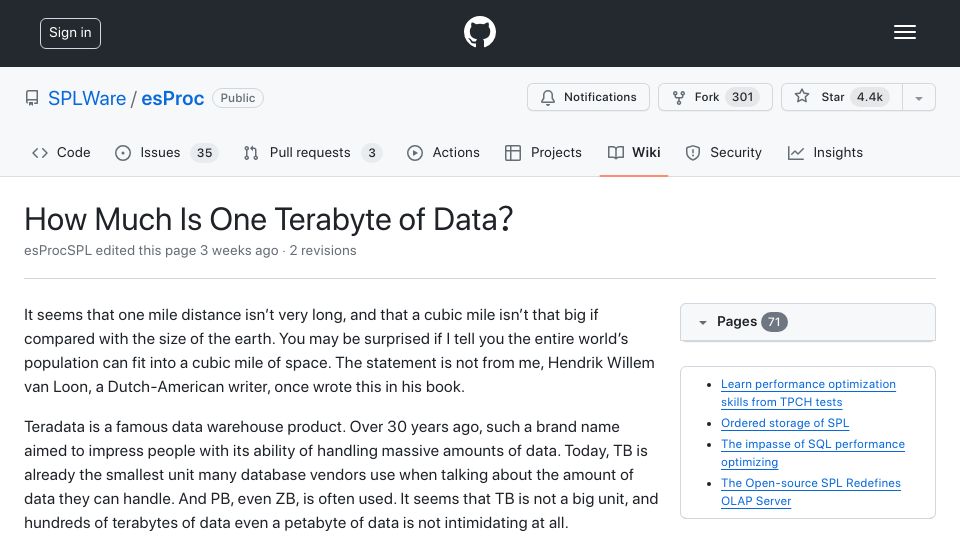
Task: Click 'esProcSPL edited this page' text
Action: tap(110, 250)
